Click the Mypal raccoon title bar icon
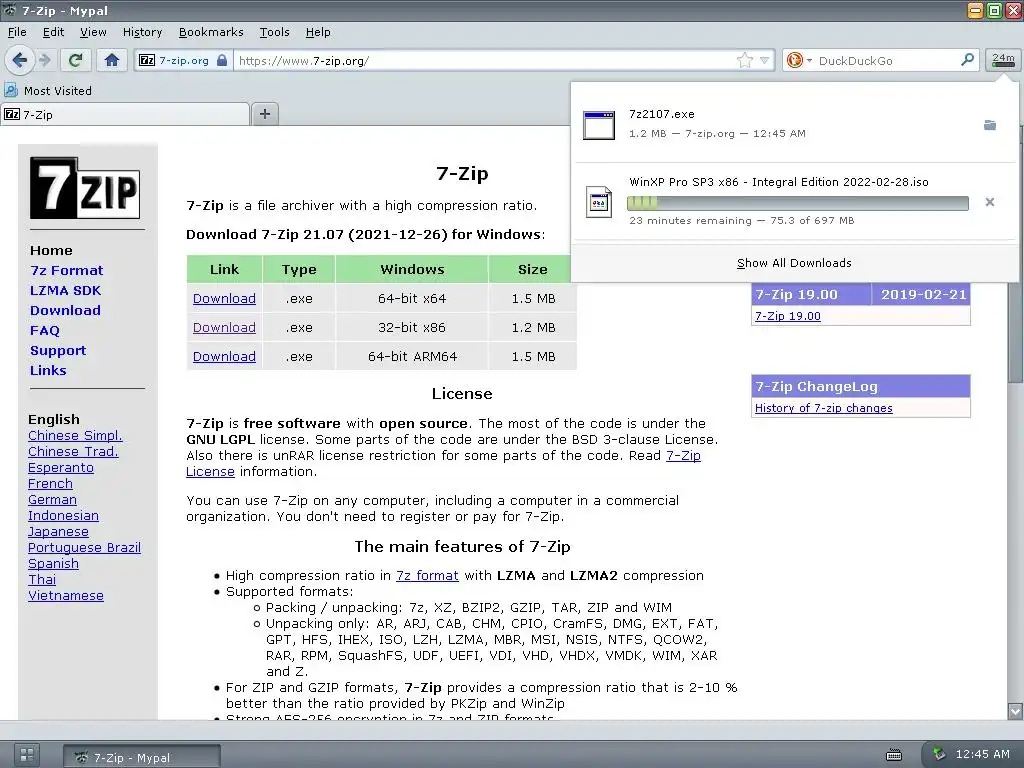This screenshot has height=768, width=1024. point(9,10)
